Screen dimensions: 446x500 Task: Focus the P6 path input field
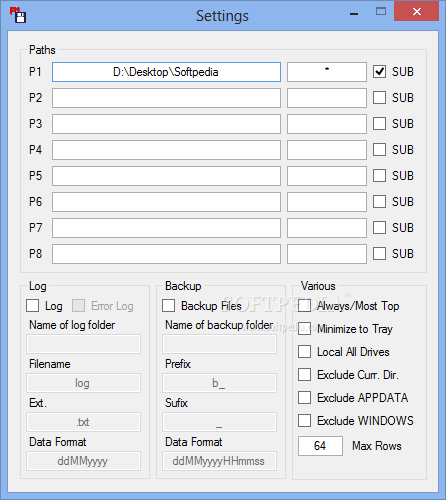166,202
